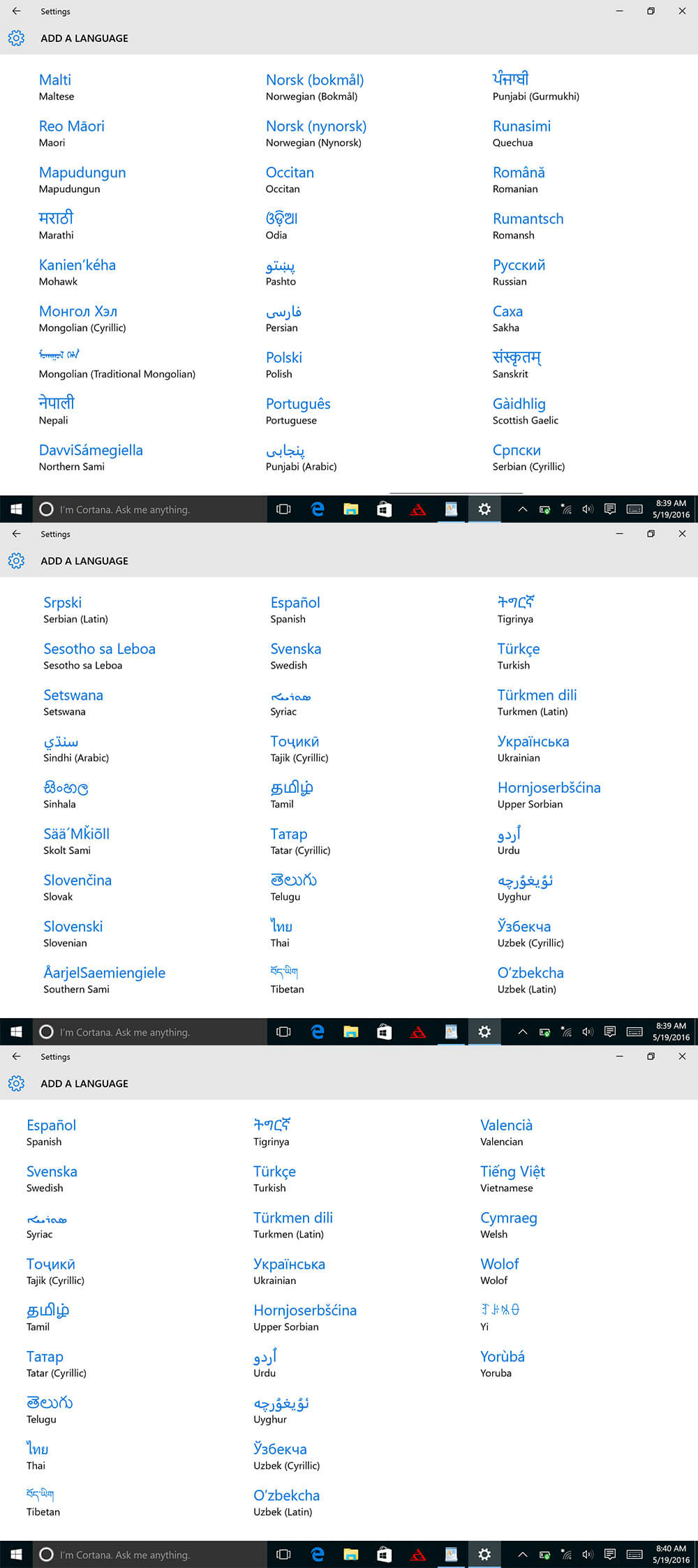Open Action Center beside the 8:40 AM clock
698x1568 pixels.
610,1554
